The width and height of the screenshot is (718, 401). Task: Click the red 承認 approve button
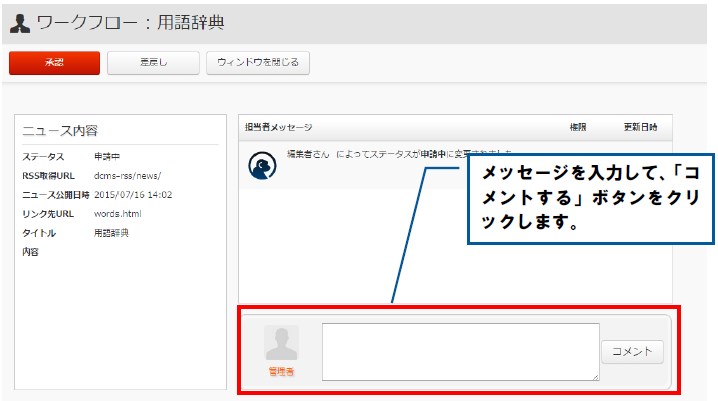coord(54,63)
